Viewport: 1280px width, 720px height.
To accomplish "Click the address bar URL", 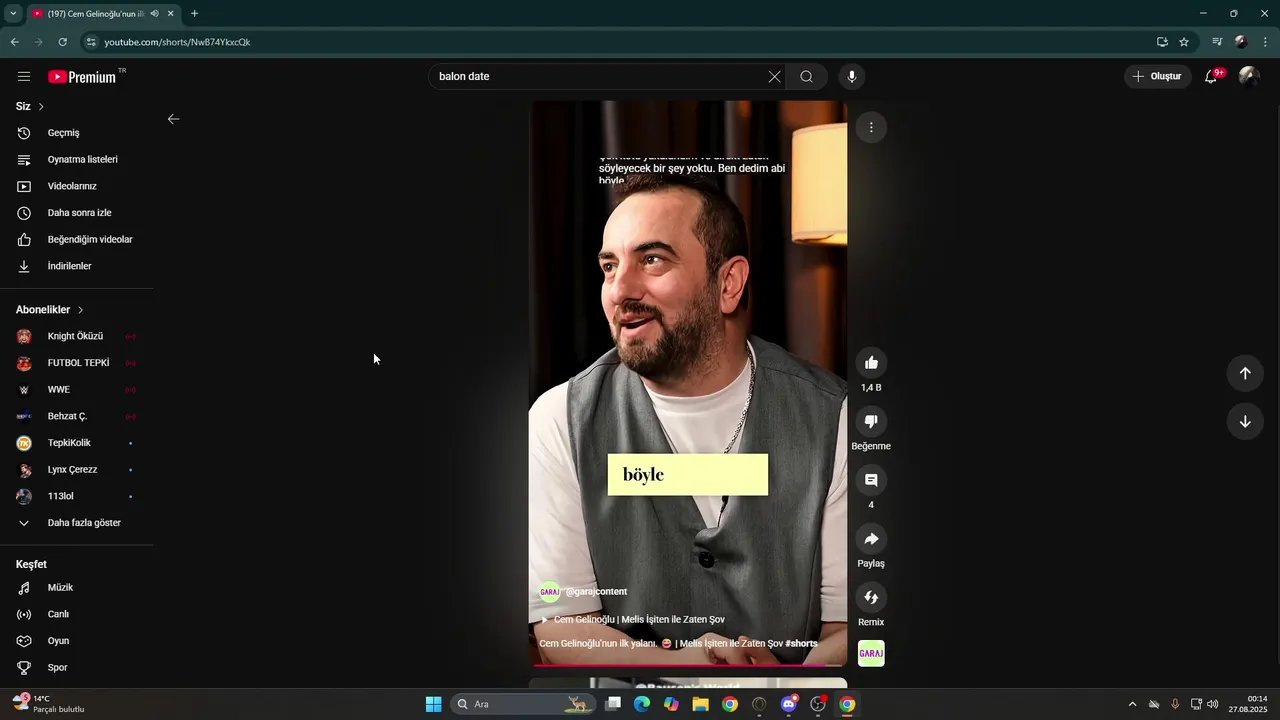I will tap(177, 42).
